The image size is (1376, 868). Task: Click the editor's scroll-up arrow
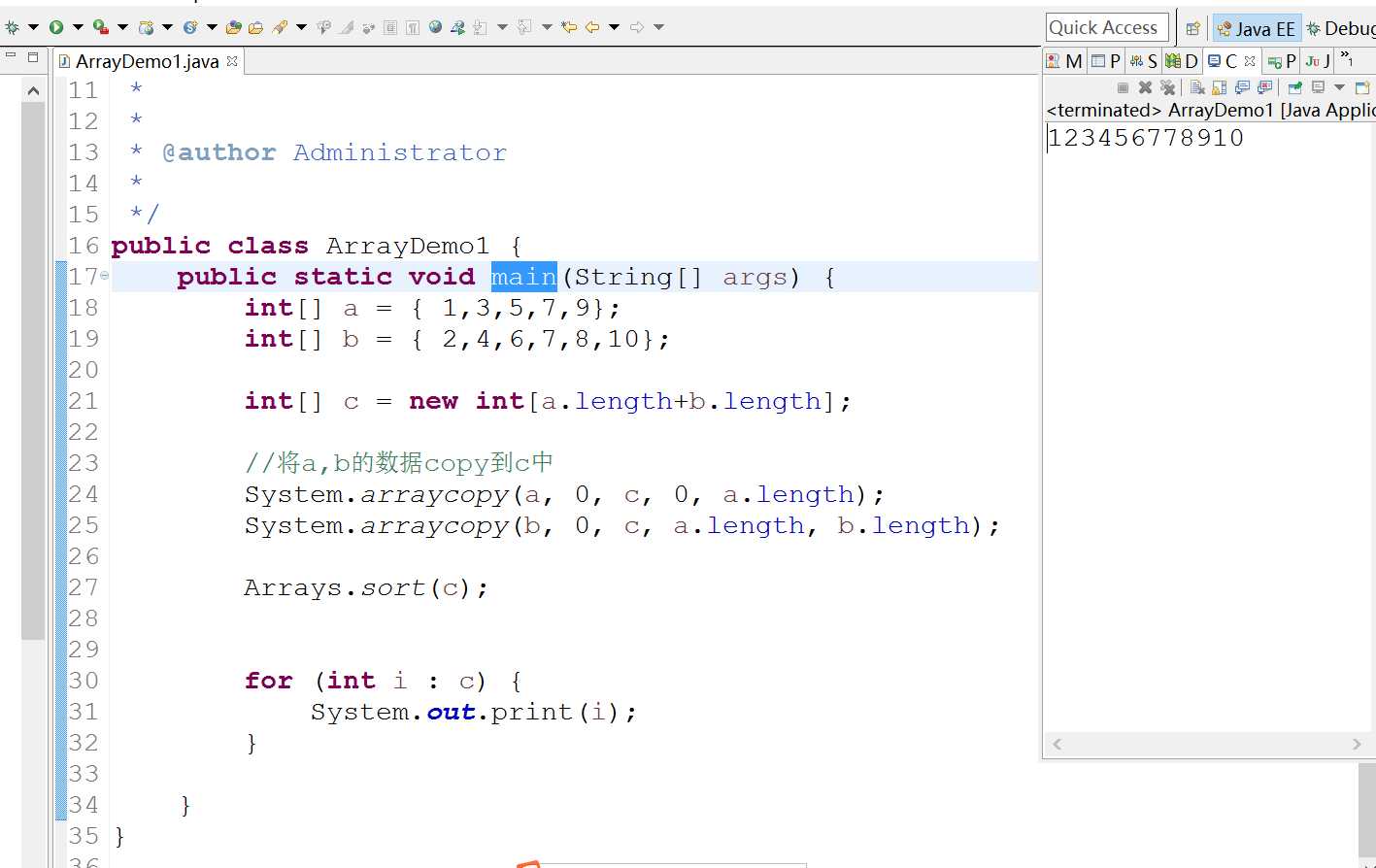[33, 90]
